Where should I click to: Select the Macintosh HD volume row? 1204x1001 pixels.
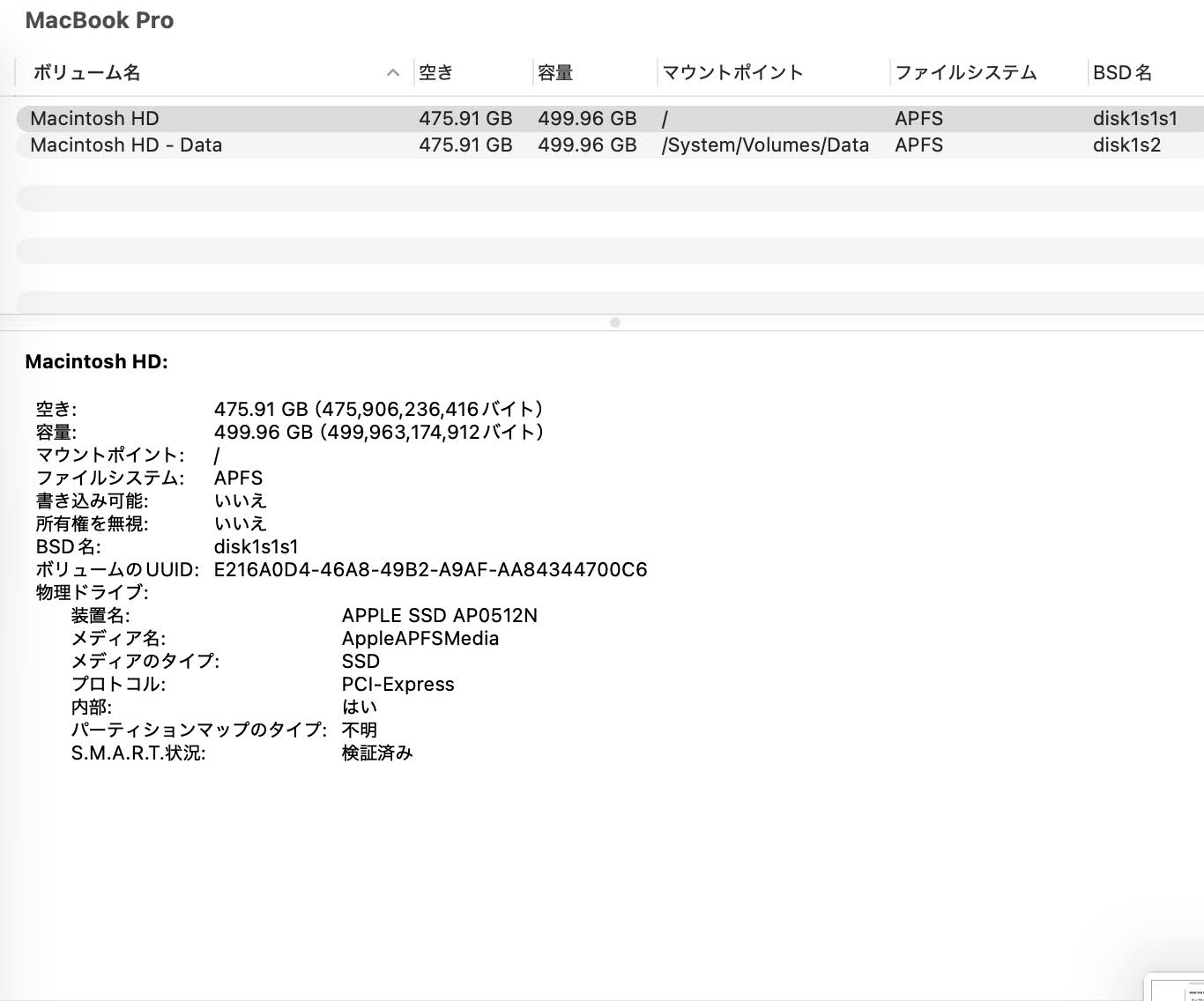[x=610, y=118]
